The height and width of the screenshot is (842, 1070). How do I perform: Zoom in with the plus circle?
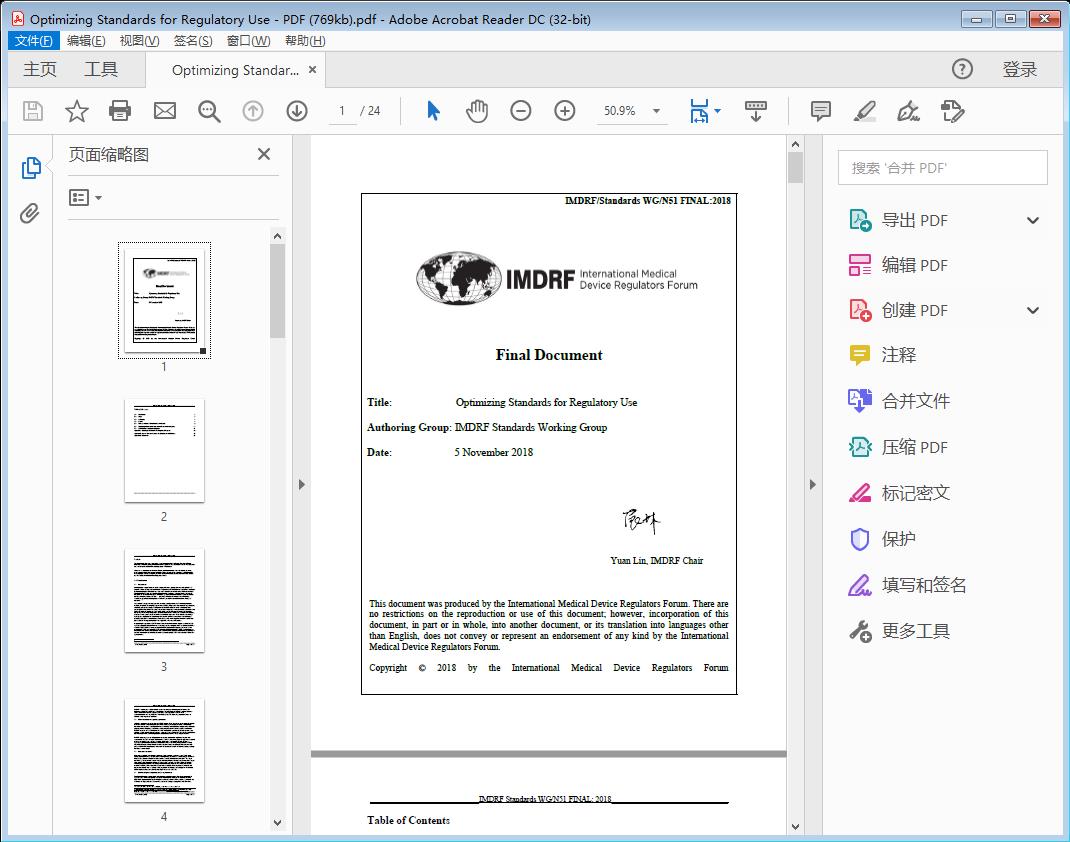click(x=564, y=111)
